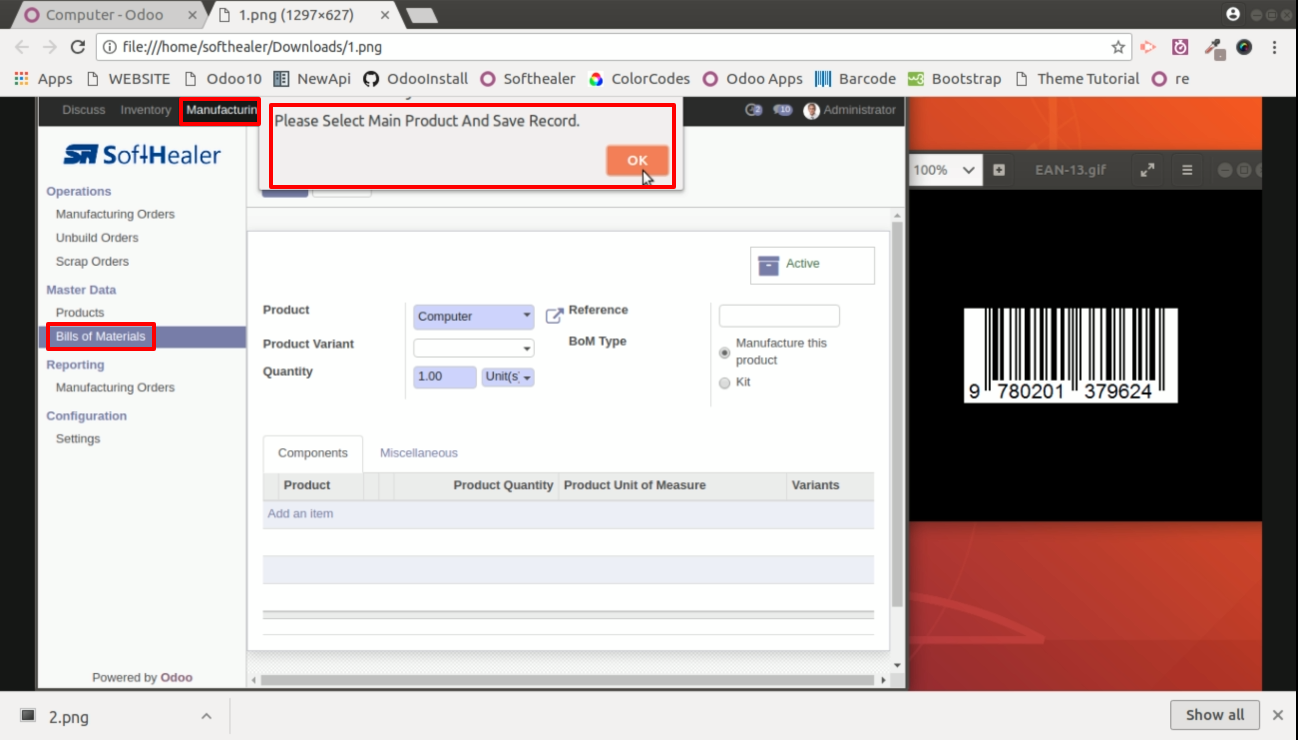Viewport: 1298px width, 740px height.
Task: Click the eyedropper extension icon
Action: pos(1213,47)
